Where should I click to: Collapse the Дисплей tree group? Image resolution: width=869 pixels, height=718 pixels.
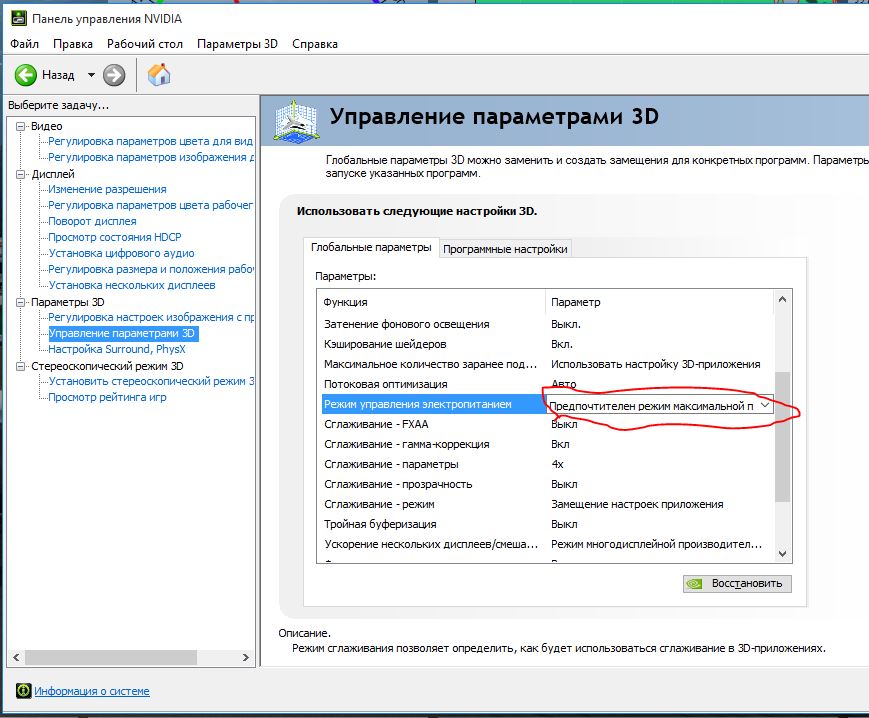tap(21, 175)
